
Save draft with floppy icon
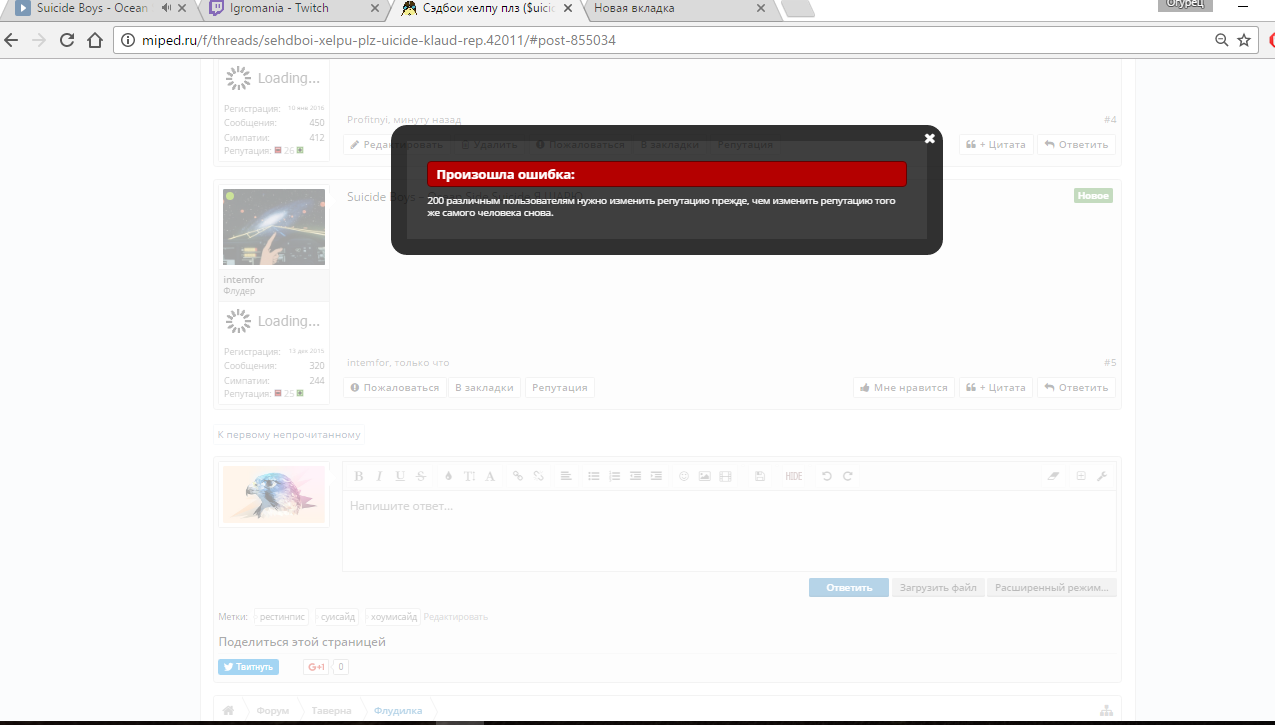coord(760,476)
